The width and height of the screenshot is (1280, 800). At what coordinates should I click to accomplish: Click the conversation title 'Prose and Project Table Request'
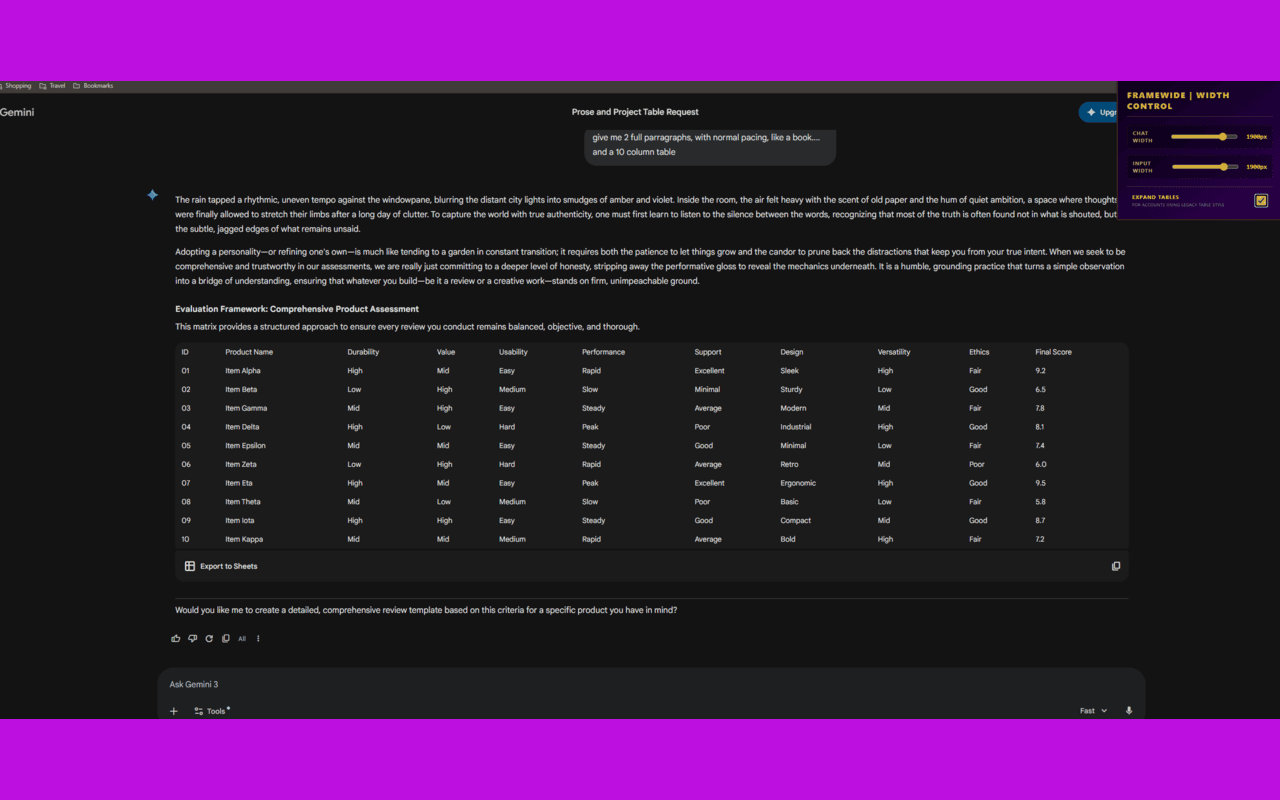tap(635, 112)
